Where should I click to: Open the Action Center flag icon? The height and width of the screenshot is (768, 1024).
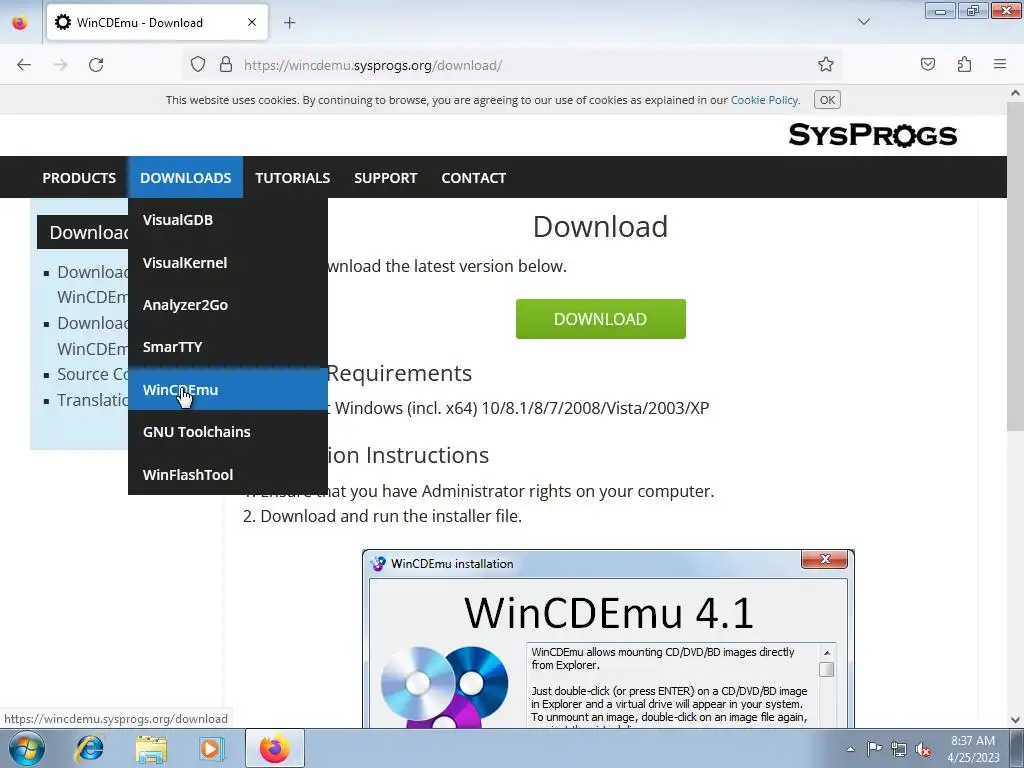(x=874, y=748)
